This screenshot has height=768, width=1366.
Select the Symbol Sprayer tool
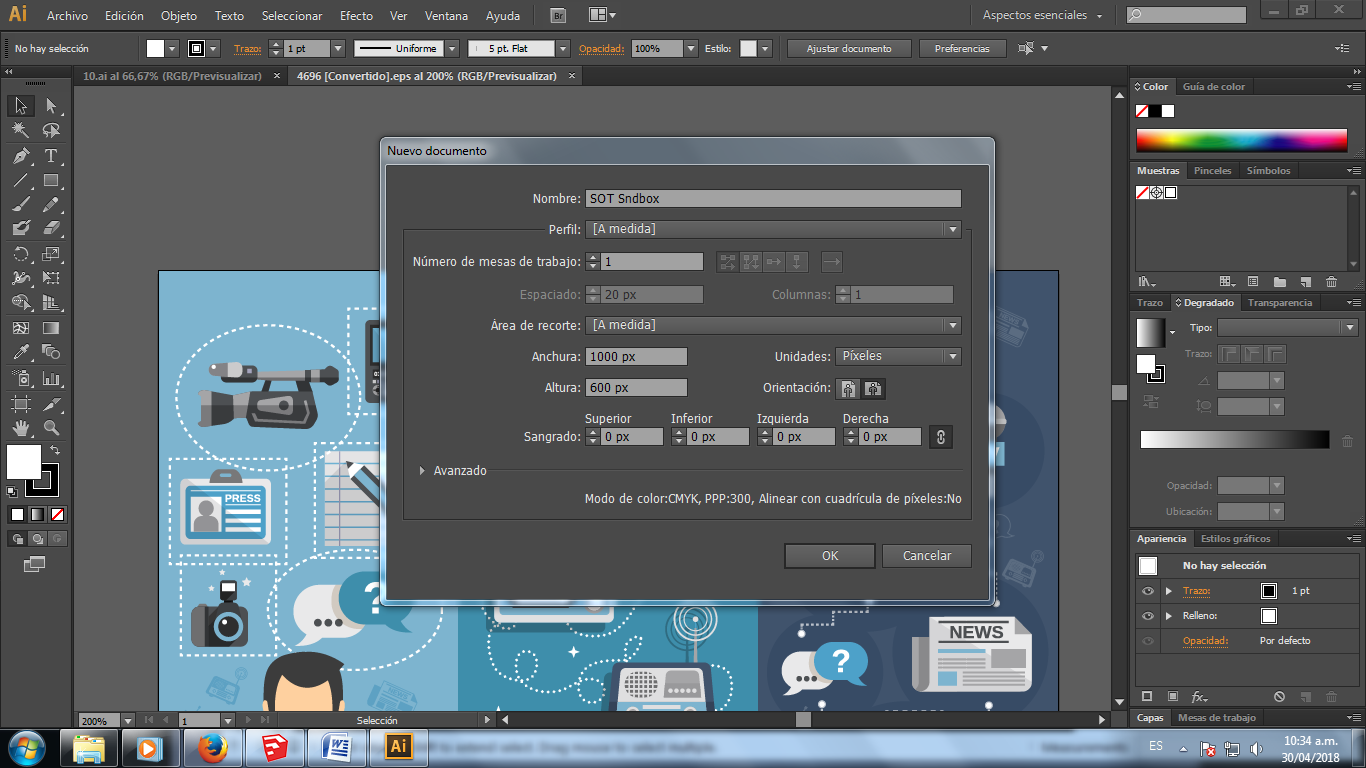[x=20, y=379]
